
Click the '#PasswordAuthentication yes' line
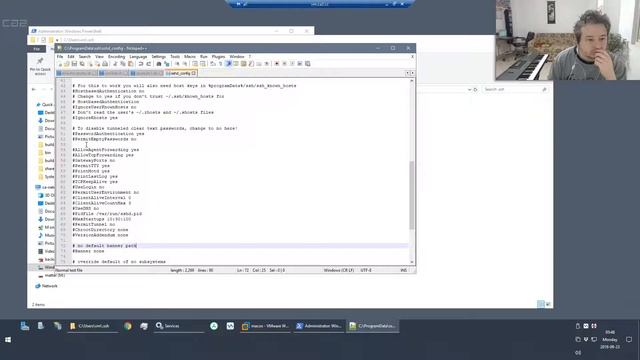(108, 133)
